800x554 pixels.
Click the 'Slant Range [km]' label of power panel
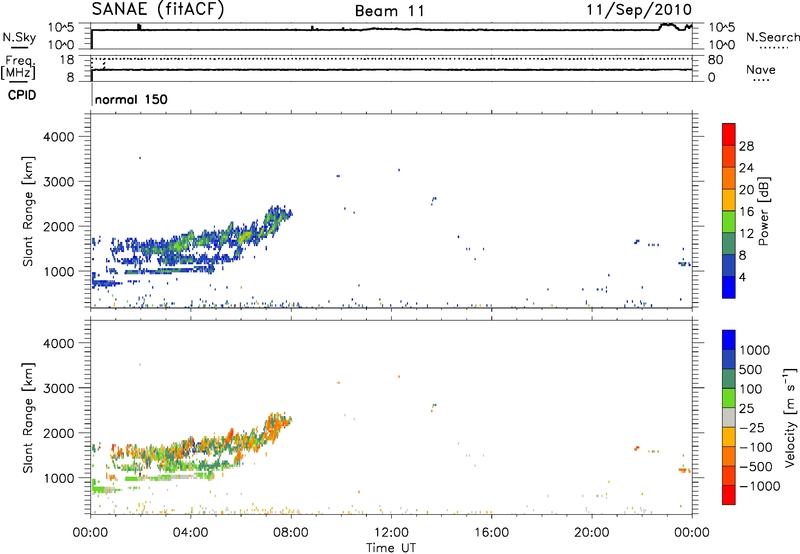(27, 211)
